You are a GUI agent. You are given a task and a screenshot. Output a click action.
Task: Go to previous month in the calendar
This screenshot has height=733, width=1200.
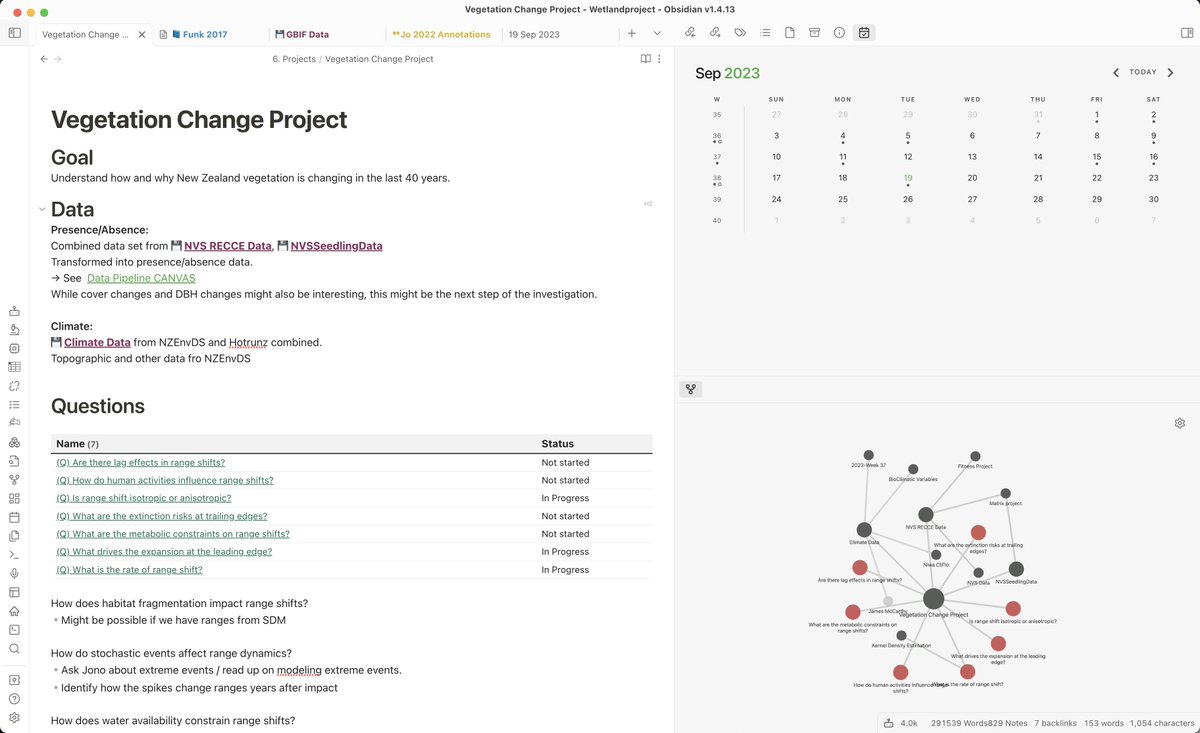coord(1116,72)
